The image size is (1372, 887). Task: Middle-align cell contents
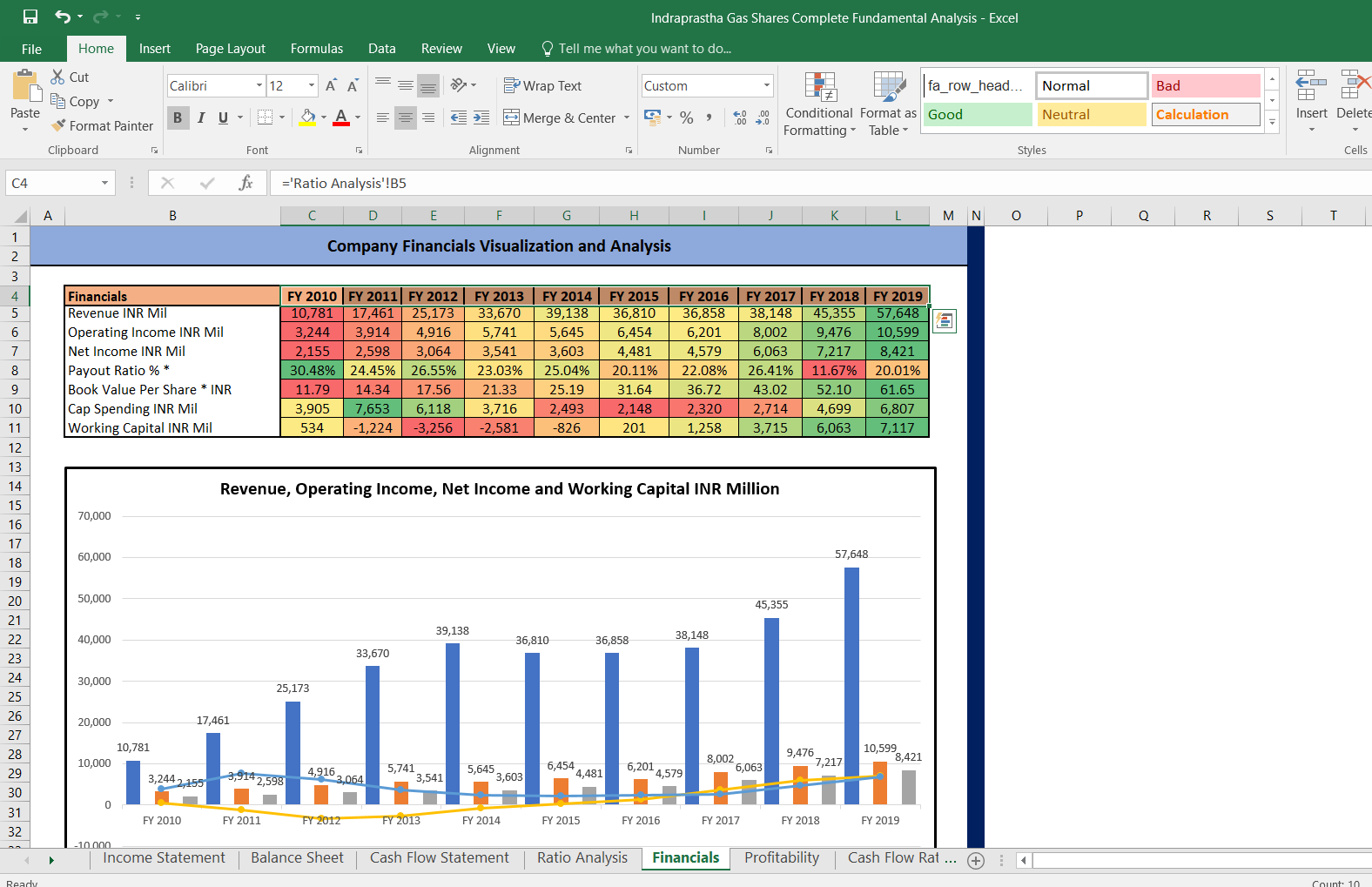click(406, 85)
